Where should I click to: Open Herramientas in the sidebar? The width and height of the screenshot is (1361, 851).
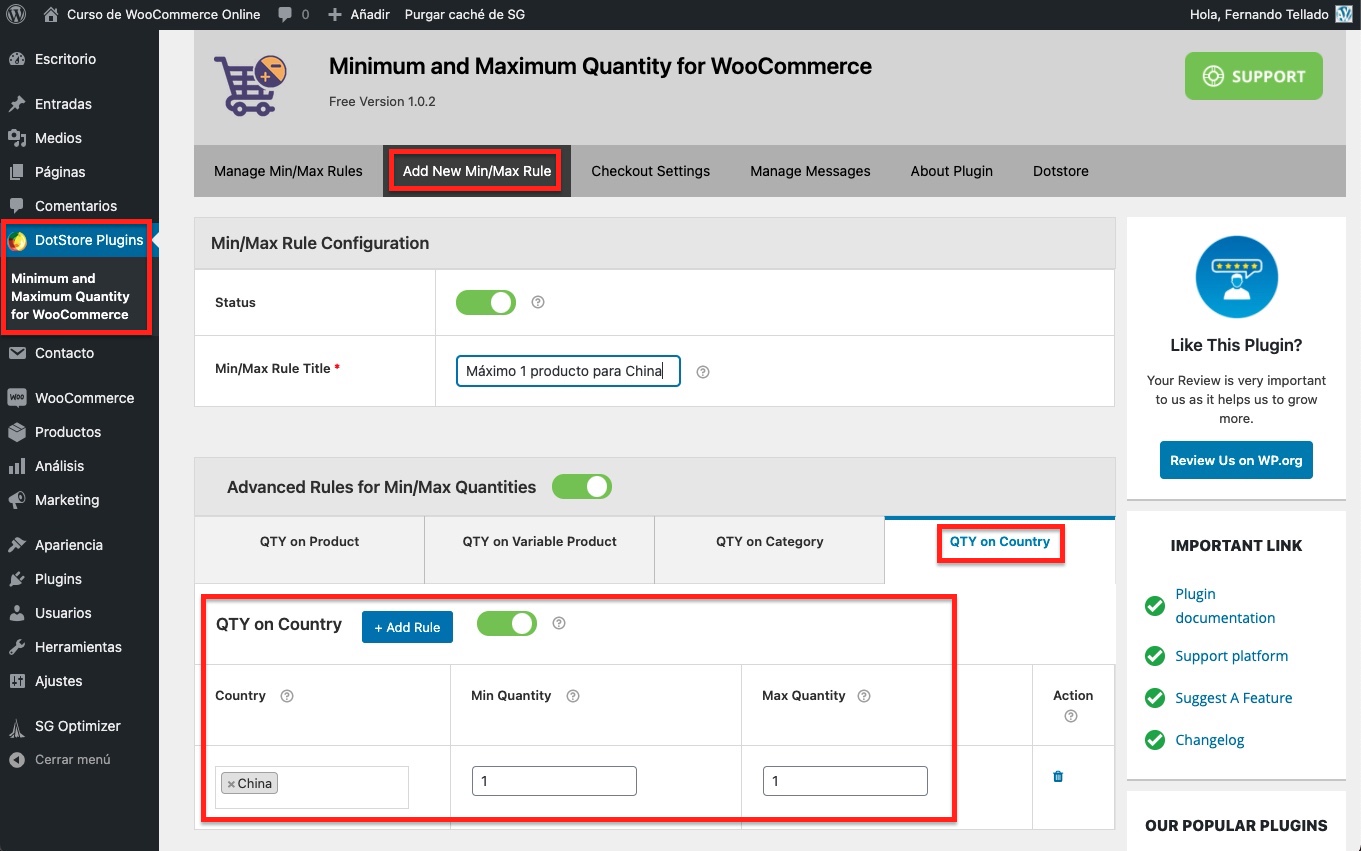tap(79, 647)
